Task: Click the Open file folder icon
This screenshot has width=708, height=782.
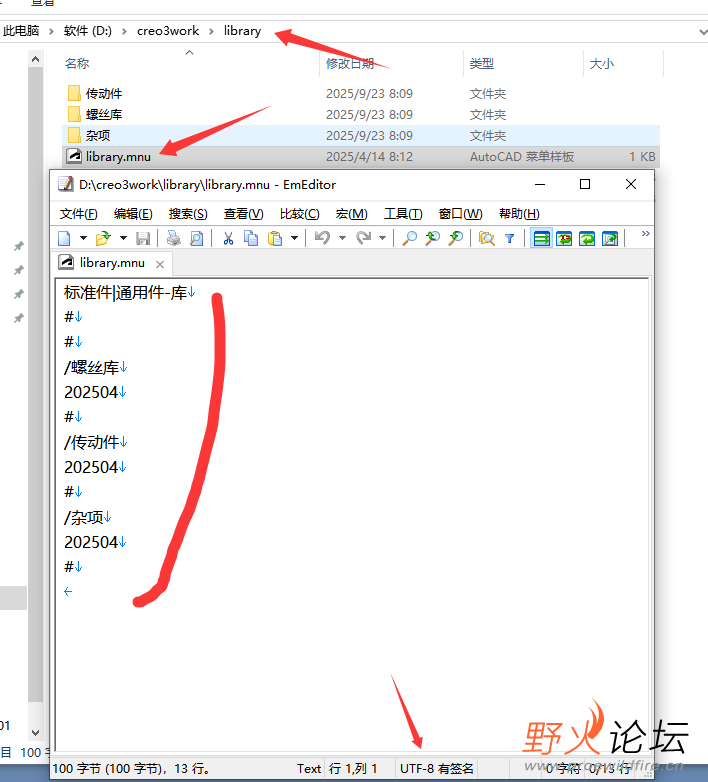Action: [x=103, y=238]
